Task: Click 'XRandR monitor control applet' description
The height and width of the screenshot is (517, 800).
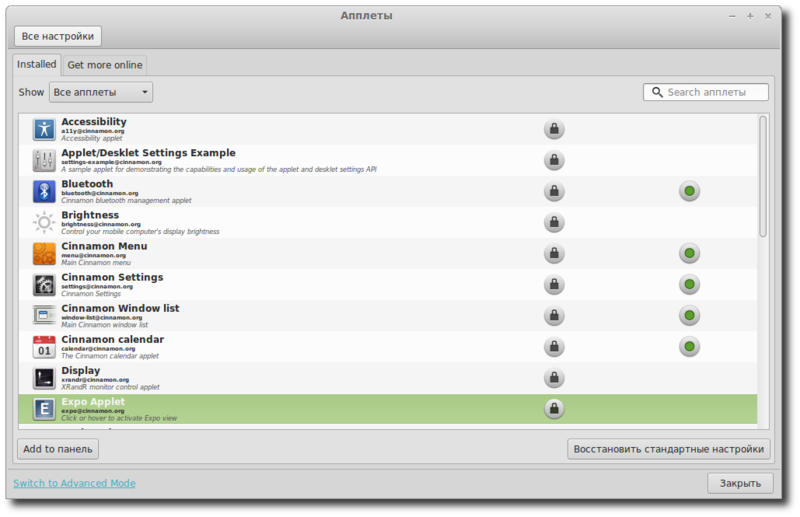Action: click(110, 387)
